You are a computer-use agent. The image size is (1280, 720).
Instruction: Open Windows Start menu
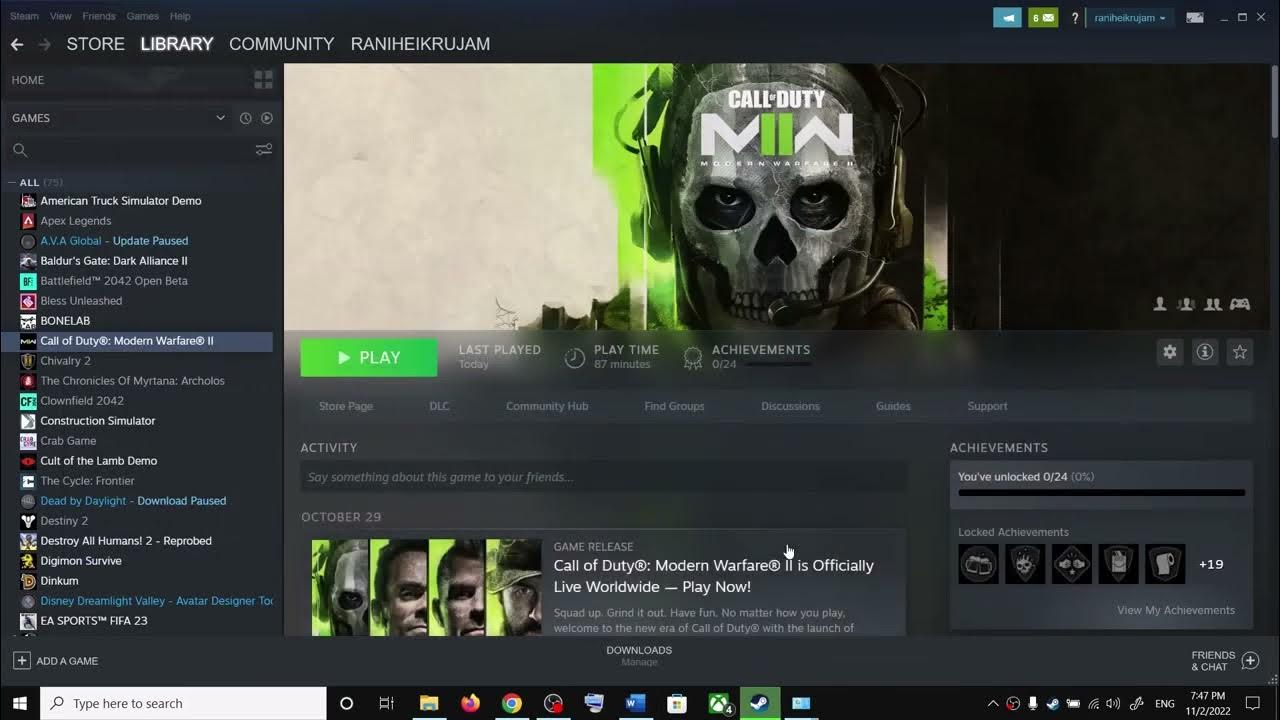click(19, 703)
